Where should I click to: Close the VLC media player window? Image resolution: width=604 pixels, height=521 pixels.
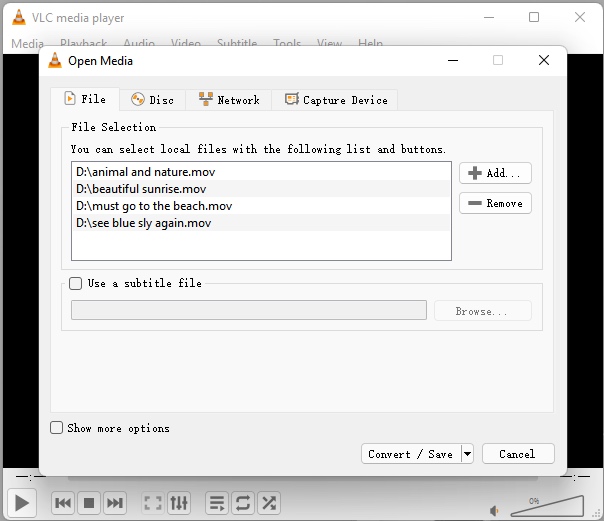point(580,17)
